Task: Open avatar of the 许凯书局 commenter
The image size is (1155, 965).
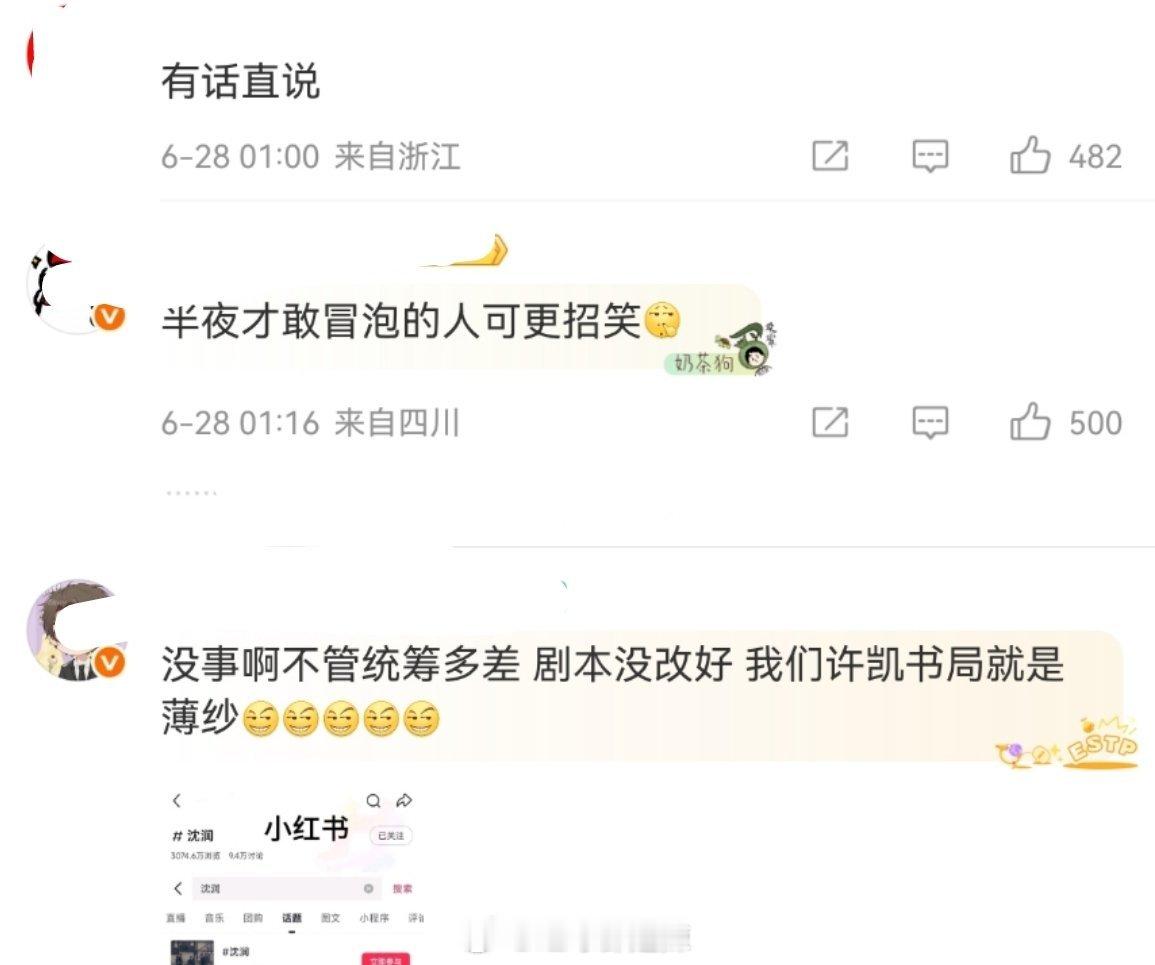Action: [x=76, y=629]
